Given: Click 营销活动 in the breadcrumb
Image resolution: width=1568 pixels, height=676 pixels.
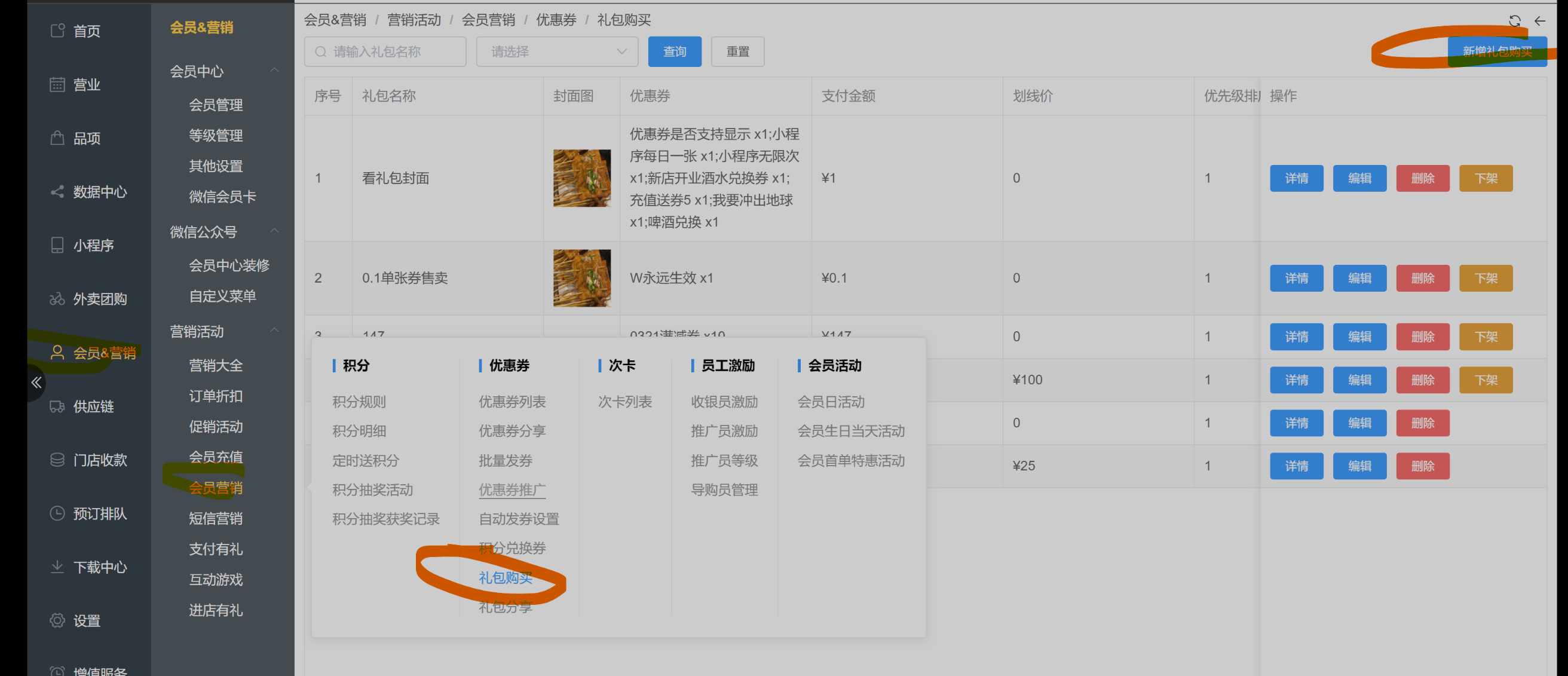Looking at the screenshot, I should click(414, 20).
